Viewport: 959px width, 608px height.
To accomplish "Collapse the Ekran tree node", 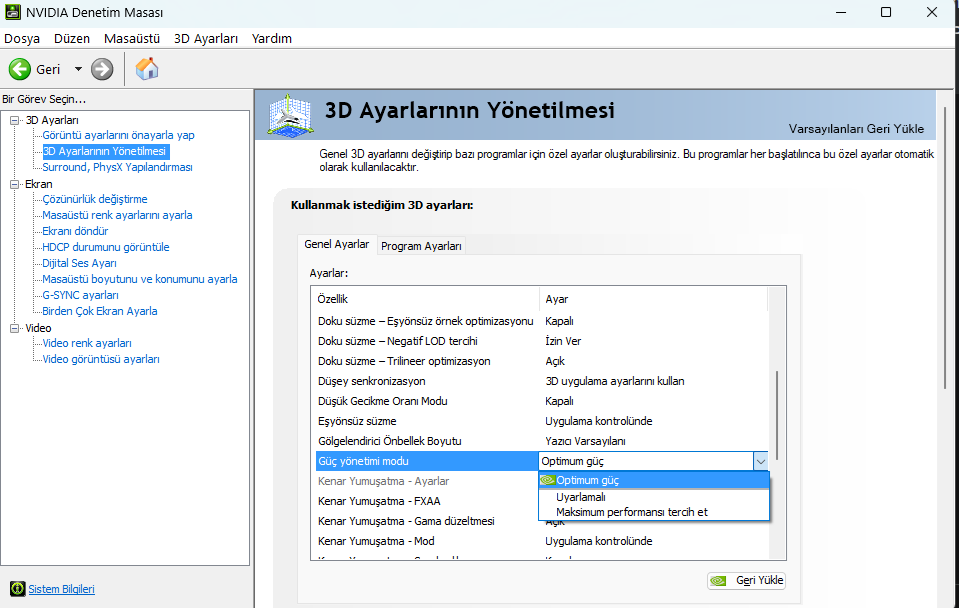I will (15, 184).
